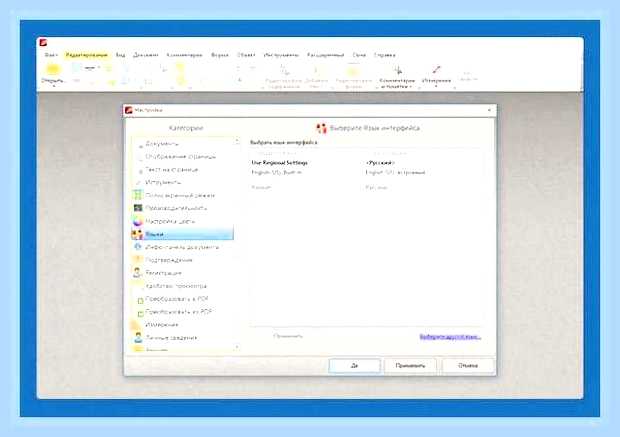Open the Файл menu
The height and width of the screenshot is (437, 620).
point(51,55)
